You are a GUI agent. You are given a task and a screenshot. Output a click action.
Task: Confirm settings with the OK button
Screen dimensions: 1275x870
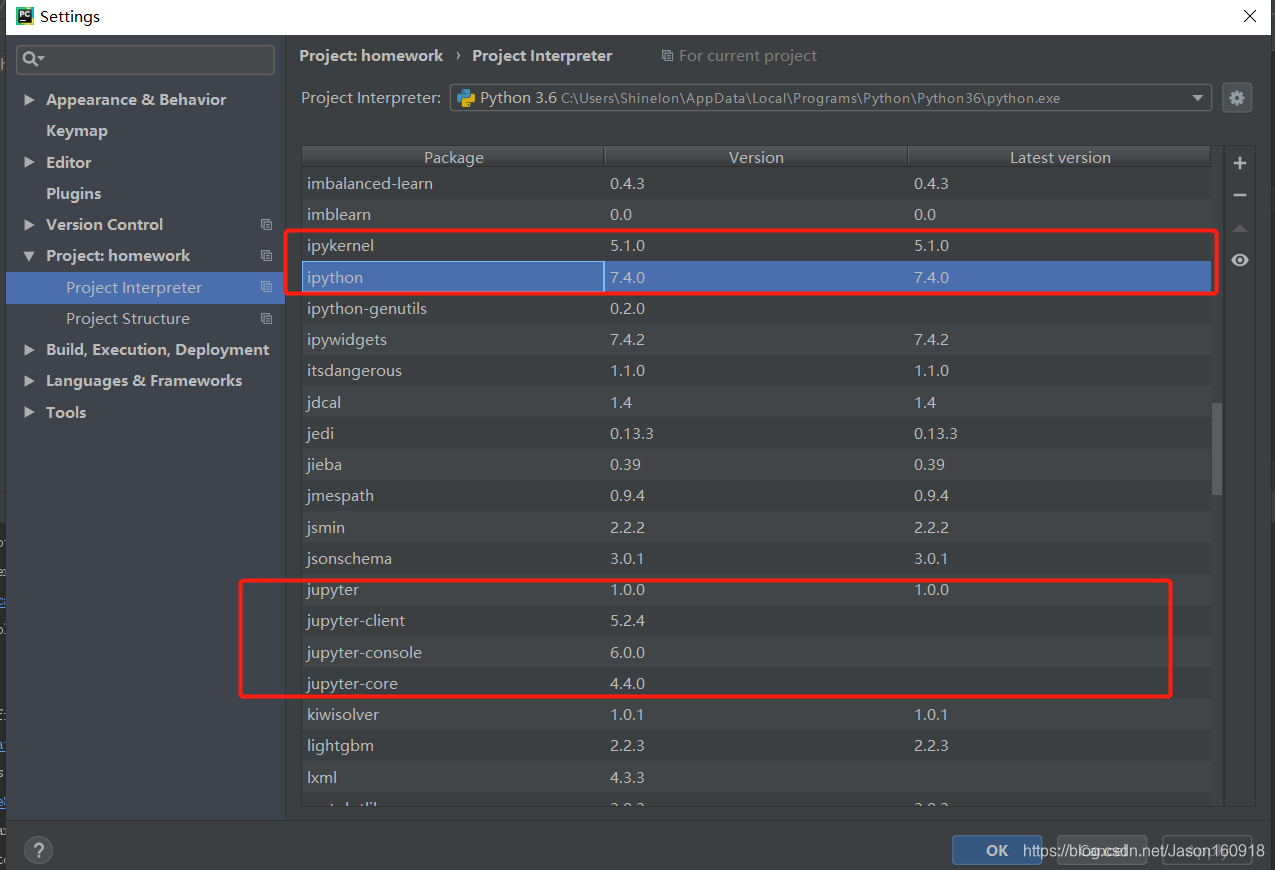(997, 850)
